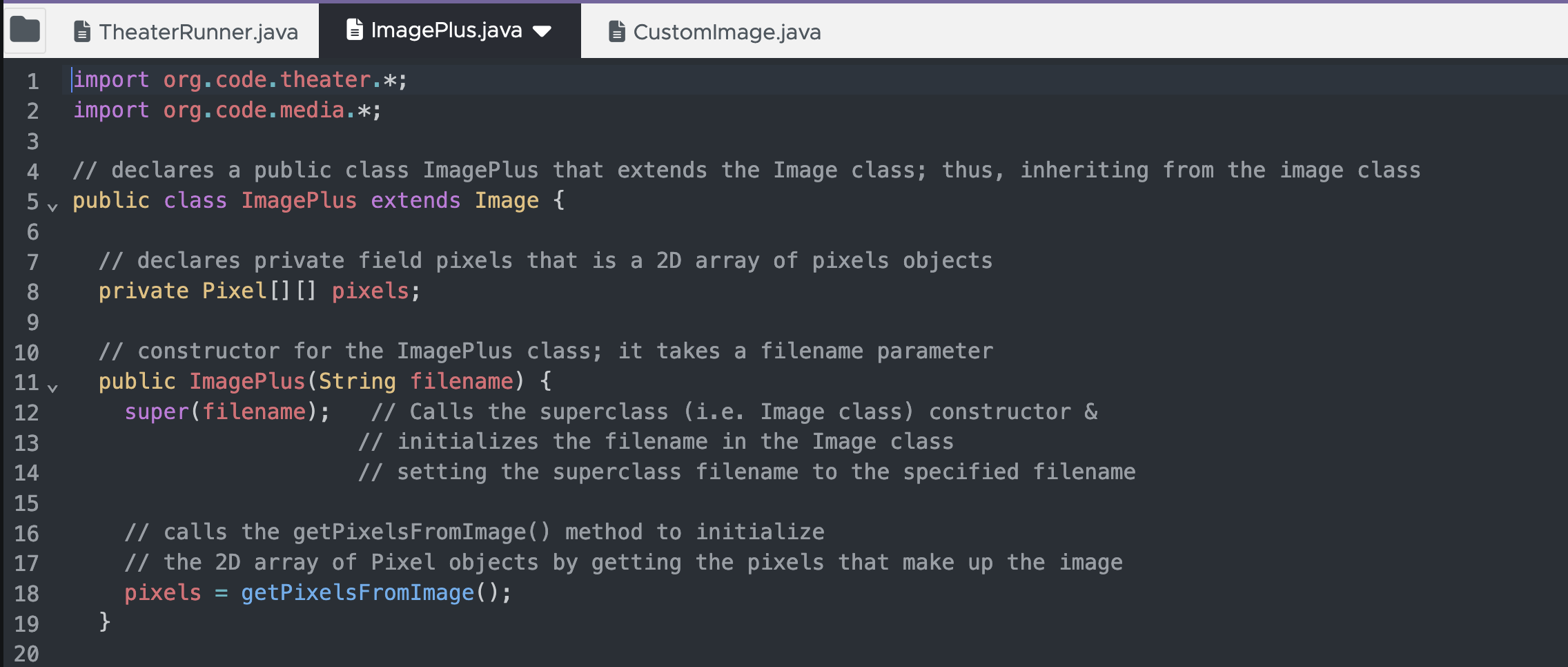Image resolution: width=1568 pixels, height=667 pixels.
Task: Click the String filename constructor parameter
Action: (415, 381)
